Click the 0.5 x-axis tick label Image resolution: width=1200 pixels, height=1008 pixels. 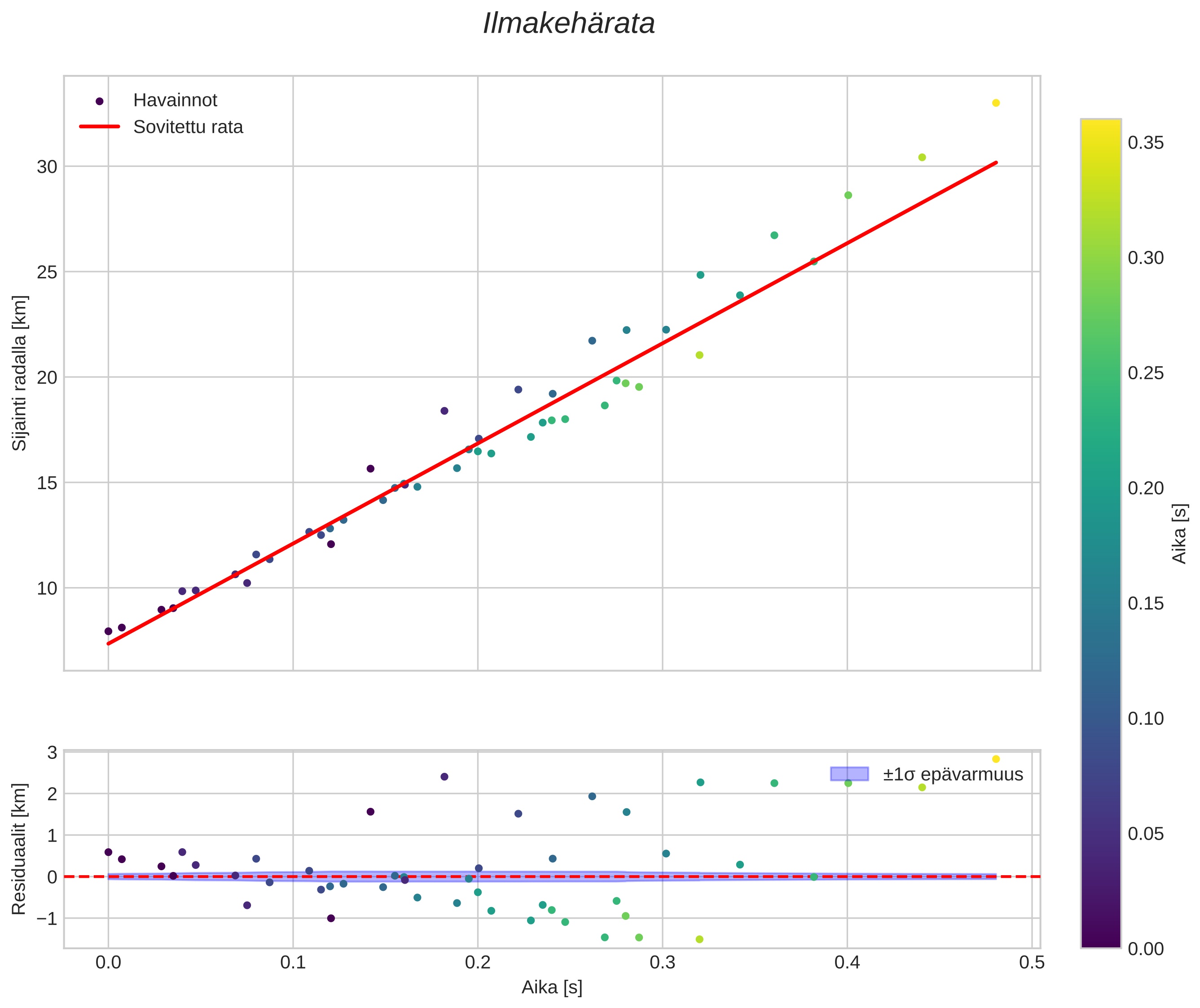point(1031,963)
